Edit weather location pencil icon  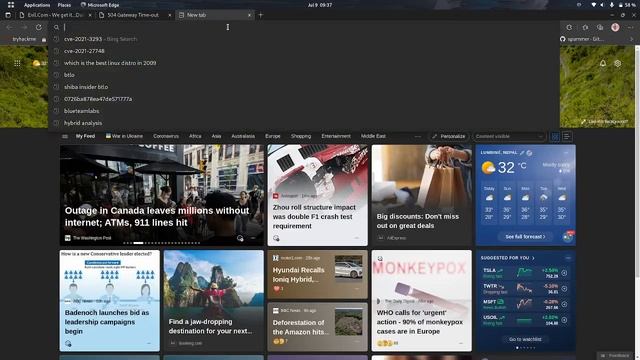pos(522,153)
